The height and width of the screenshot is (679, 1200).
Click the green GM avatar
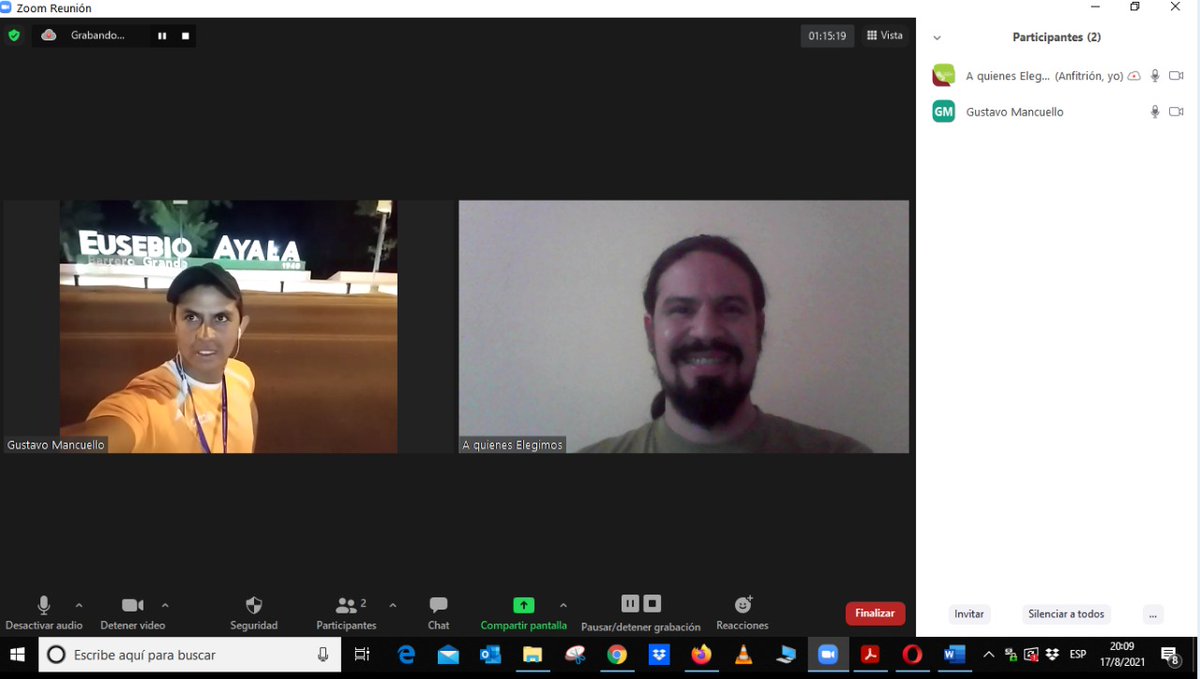(x=943, y=111)
